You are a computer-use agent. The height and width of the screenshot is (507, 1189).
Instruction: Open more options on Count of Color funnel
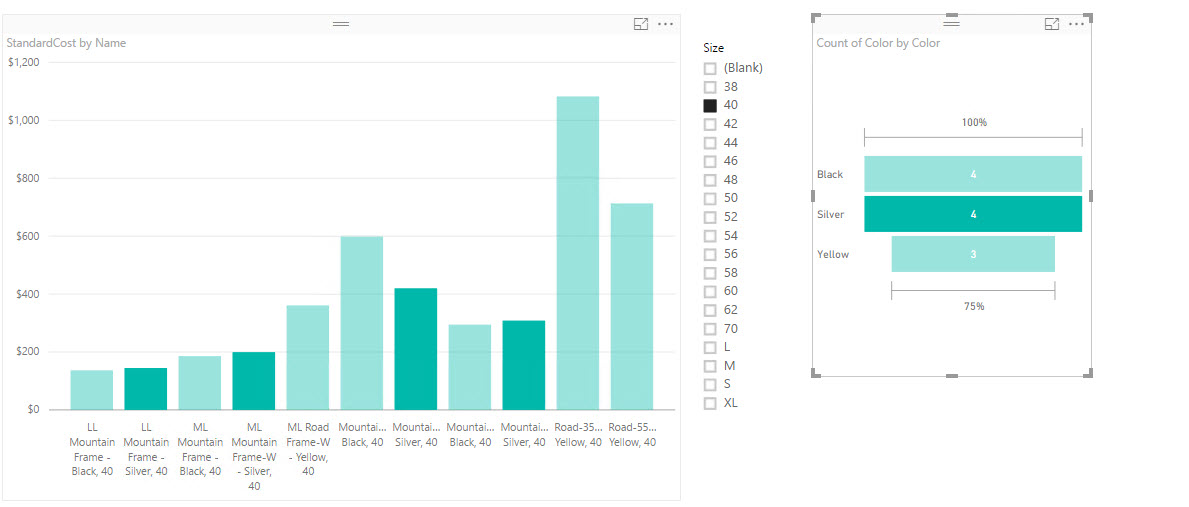(1076, 24)
